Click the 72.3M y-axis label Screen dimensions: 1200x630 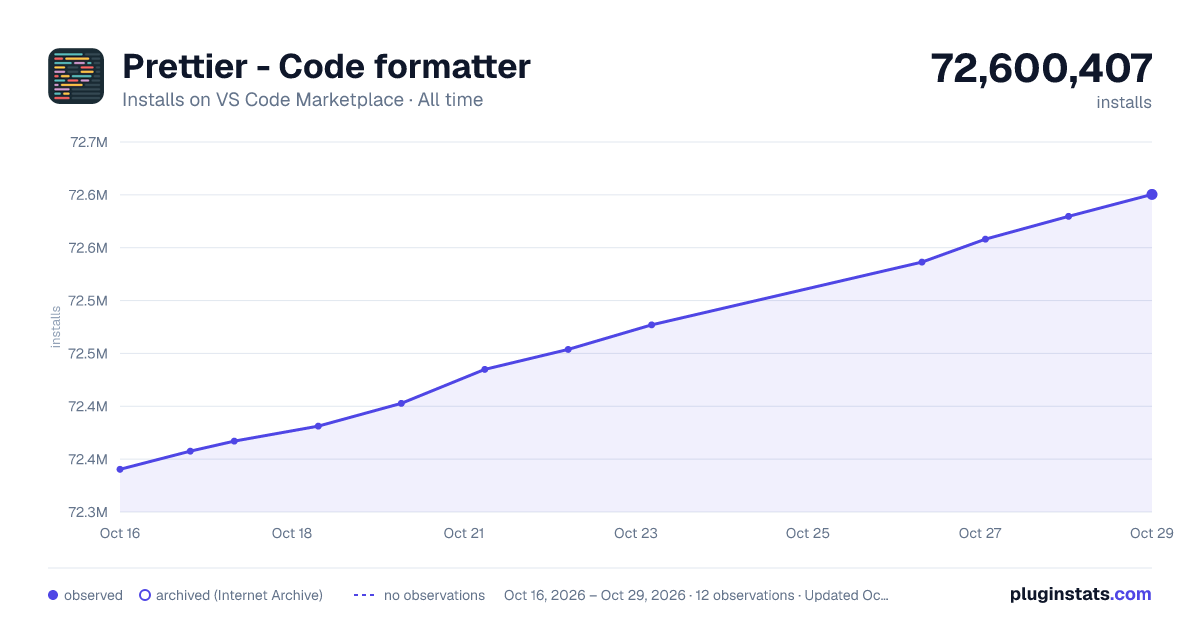click(x=88, y=512)
